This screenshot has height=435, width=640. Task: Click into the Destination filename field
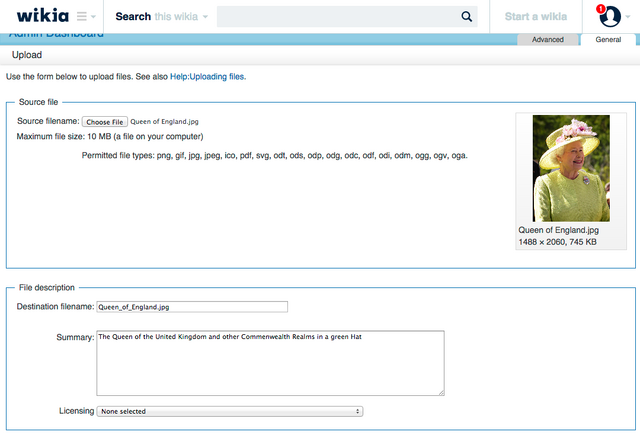192,307
